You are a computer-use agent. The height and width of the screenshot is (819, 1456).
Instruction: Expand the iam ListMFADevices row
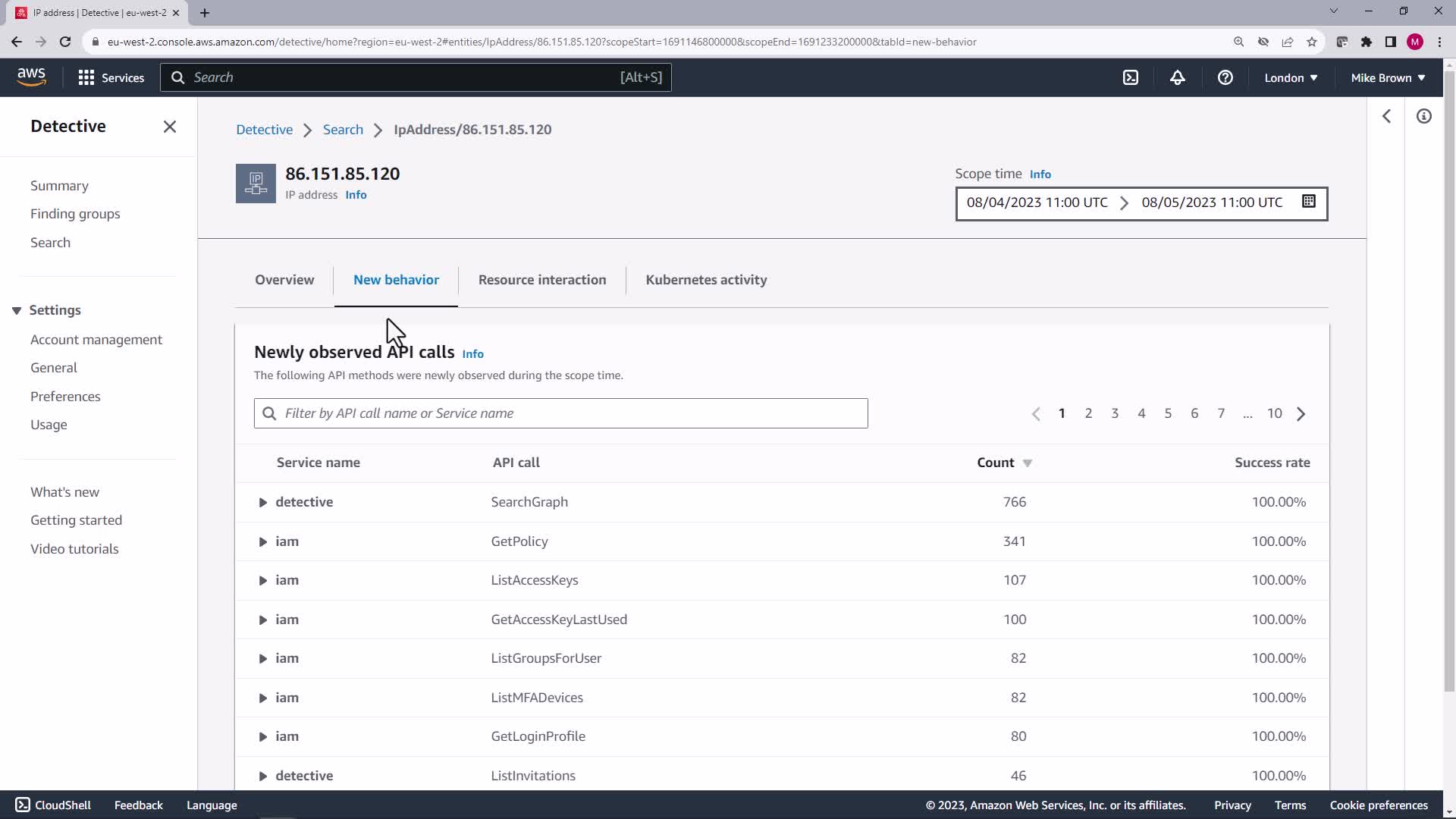(x=262, y=698)
